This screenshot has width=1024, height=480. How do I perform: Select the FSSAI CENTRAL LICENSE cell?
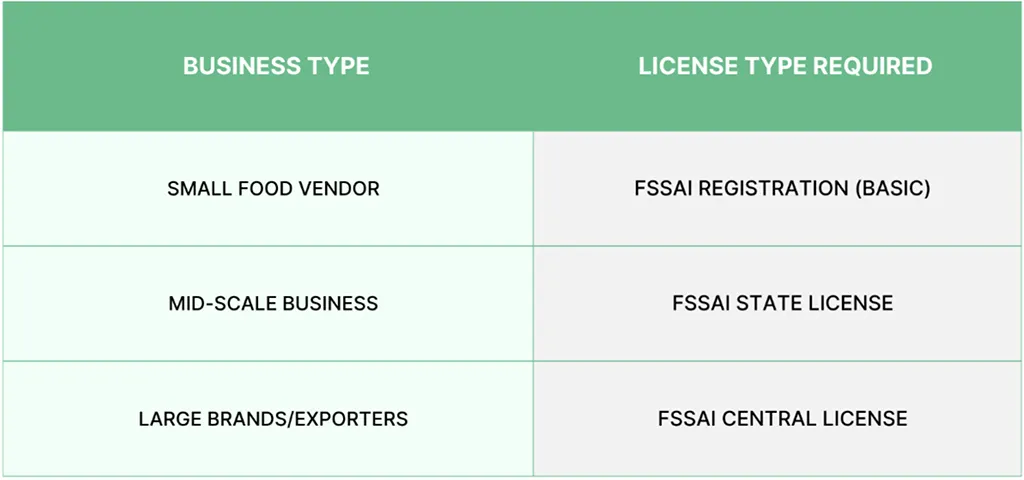click(782, 419)
